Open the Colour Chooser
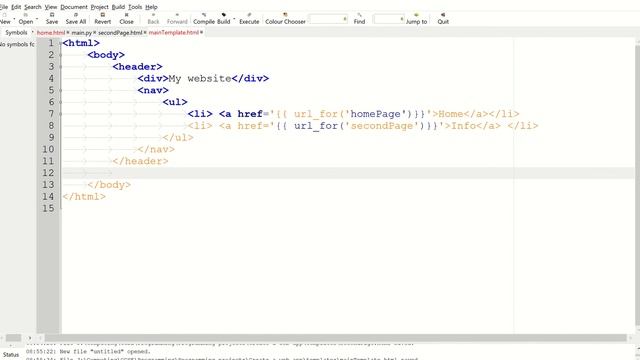Image resolution: width=640 pixels, height=360 pixels. (x=285, y=18)
